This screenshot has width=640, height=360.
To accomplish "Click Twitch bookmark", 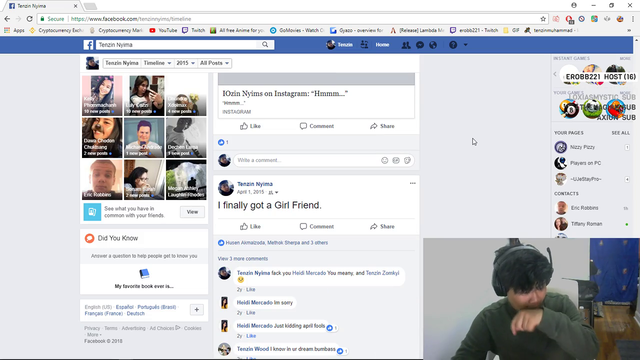I will 193,30.
